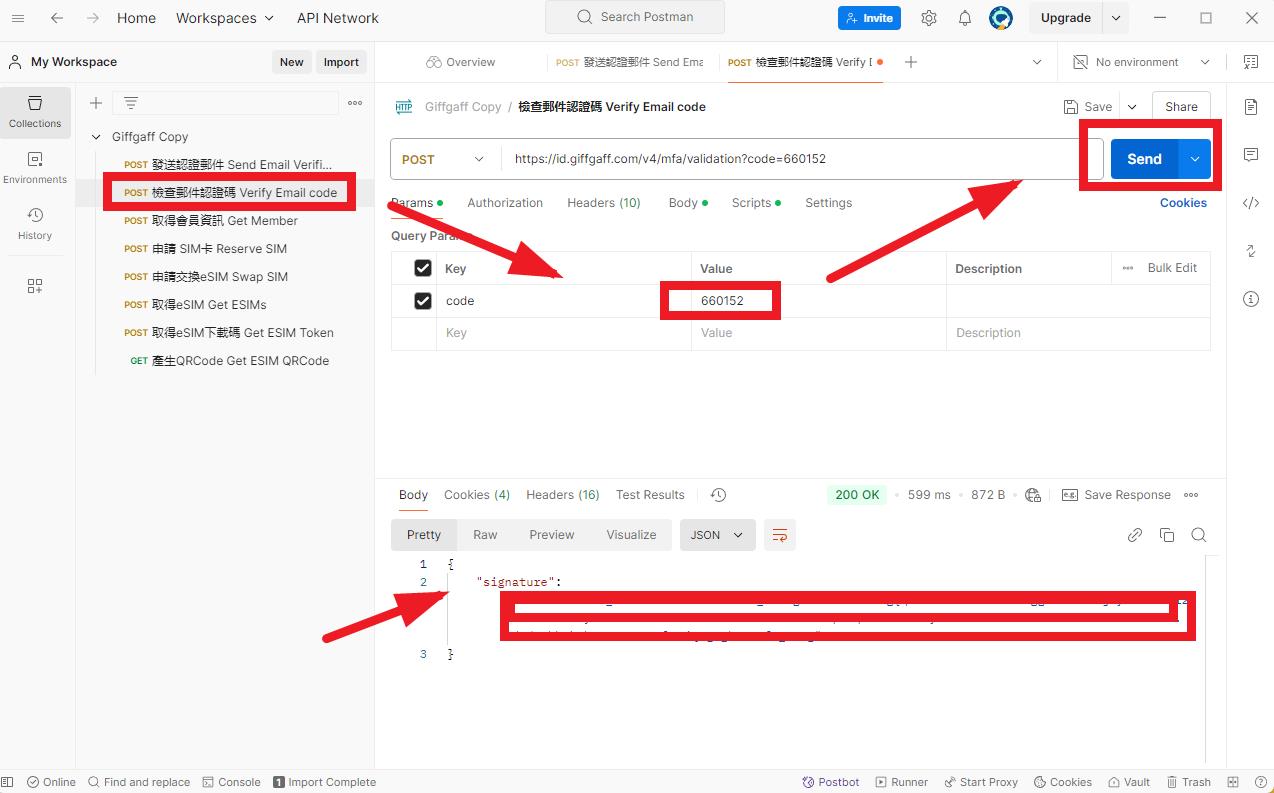Screen dimensions: 1274x793
Task: Open the JSON format dropdown
Action: (x=717, y=535)
